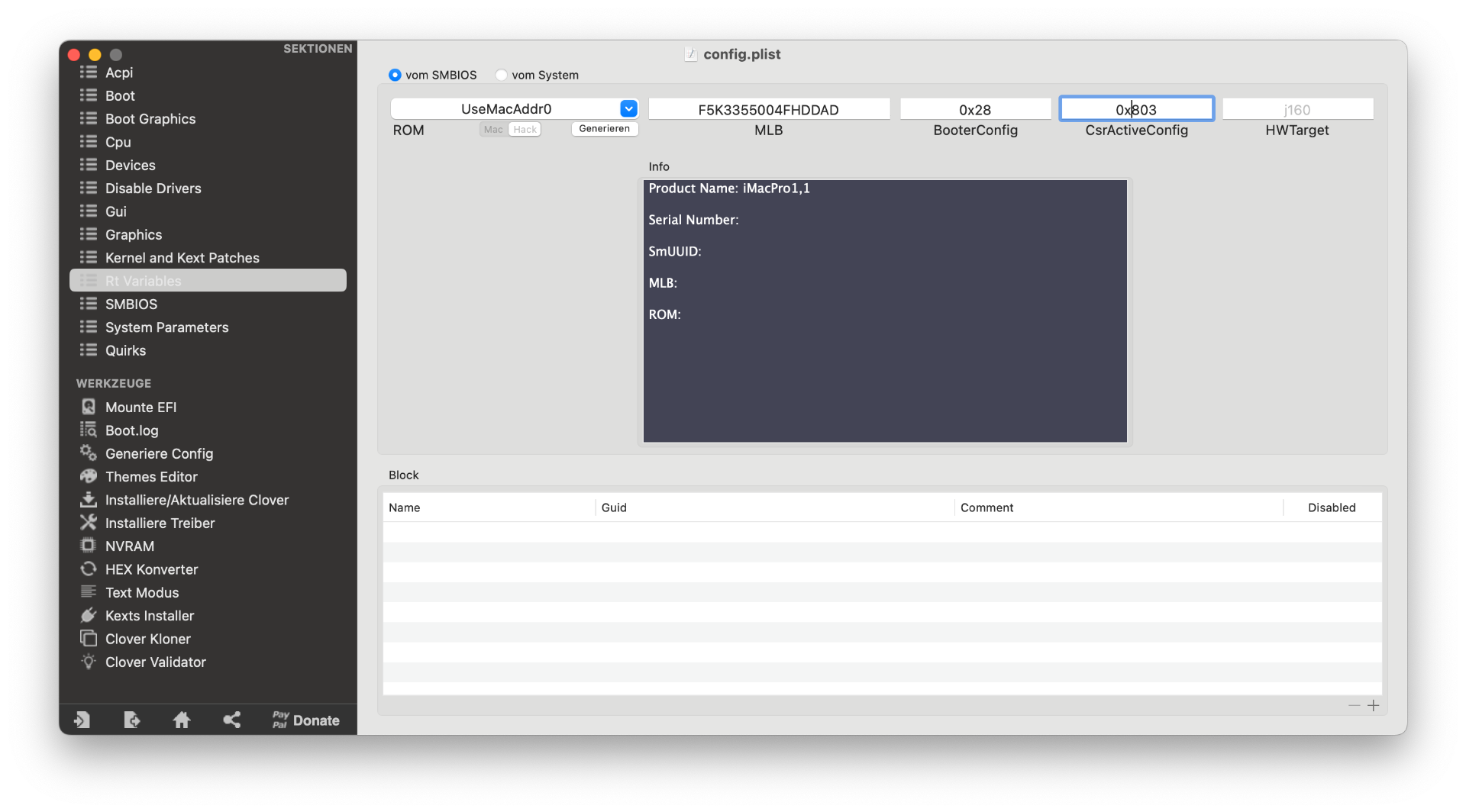The height and width of the screenshot is (812, 1466).
Task: Click the Generieren button
Action: 605,129
